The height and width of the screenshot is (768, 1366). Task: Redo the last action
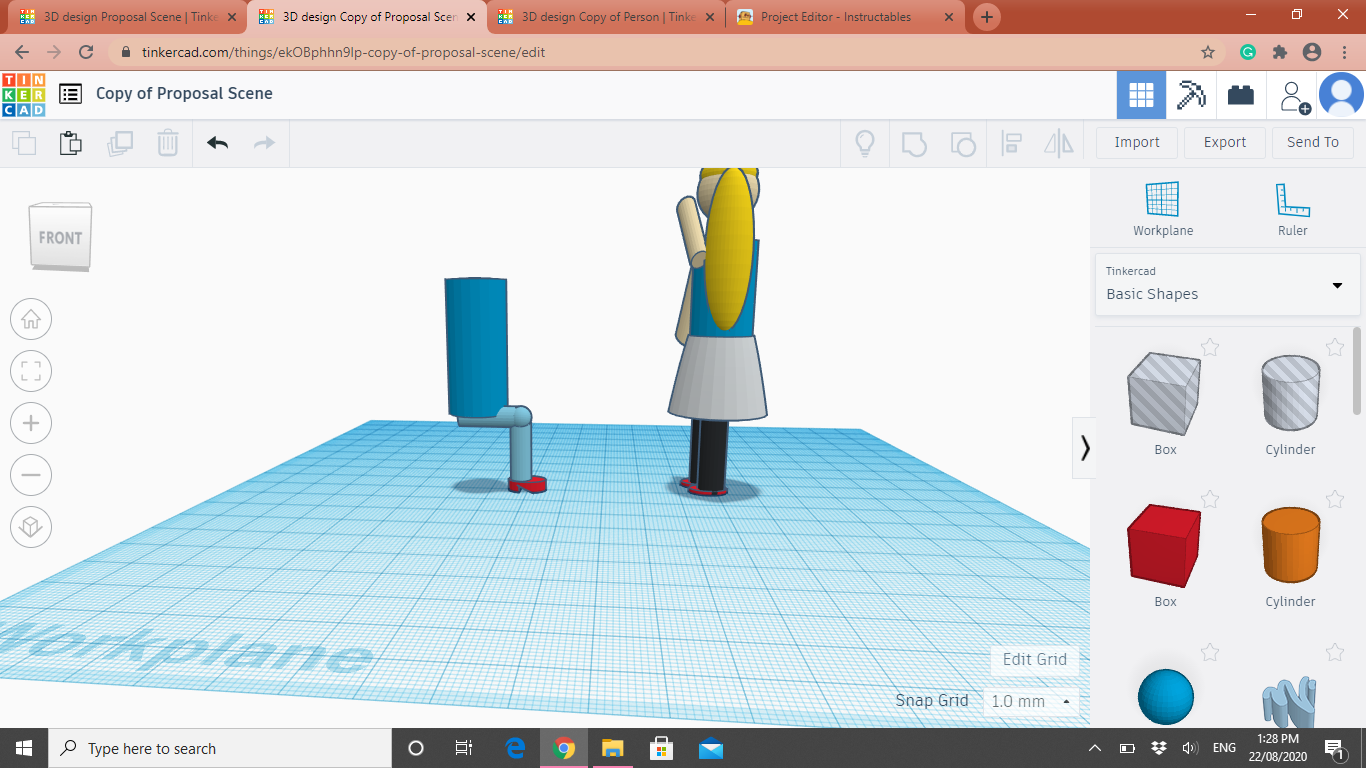[264, 143]
